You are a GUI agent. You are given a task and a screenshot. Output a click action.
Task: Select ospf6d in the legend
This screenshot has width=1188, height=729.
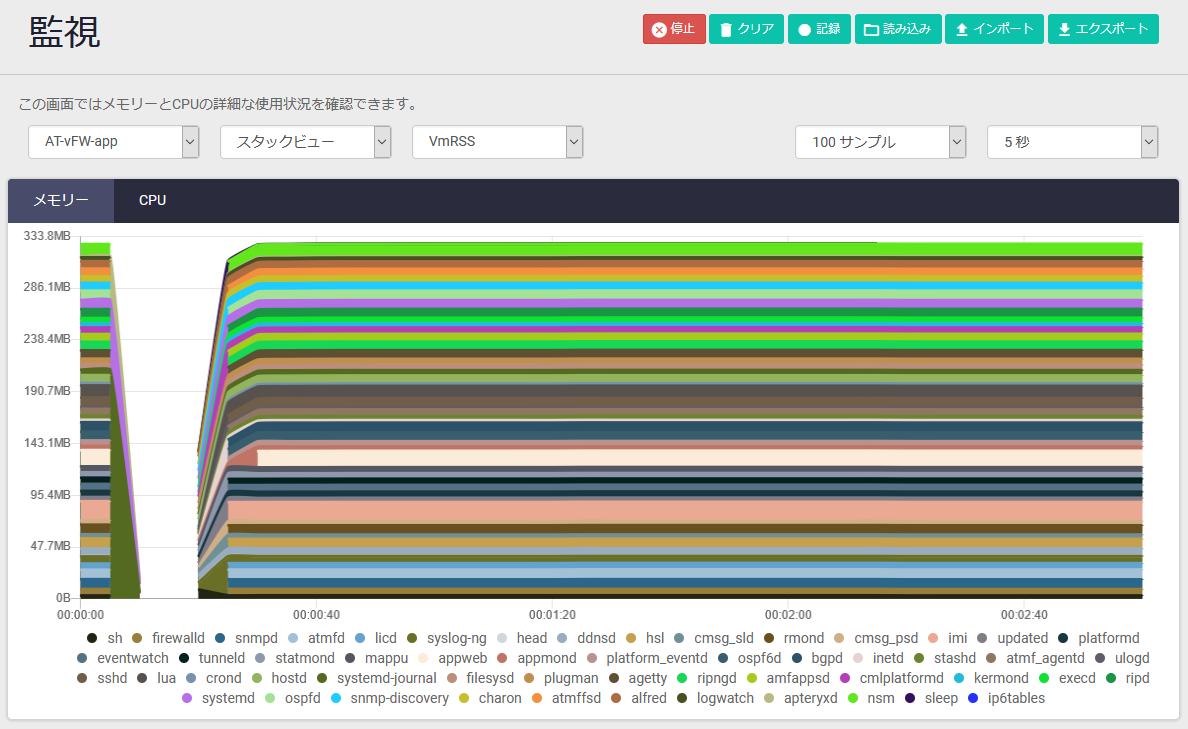(x=749, y=658)
